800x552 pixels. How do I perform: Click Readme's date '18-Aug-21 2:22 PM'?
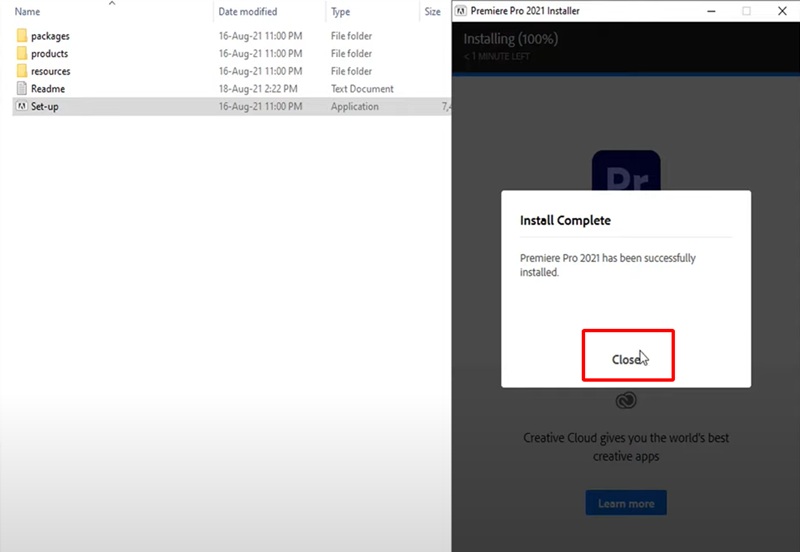point(258,89)
